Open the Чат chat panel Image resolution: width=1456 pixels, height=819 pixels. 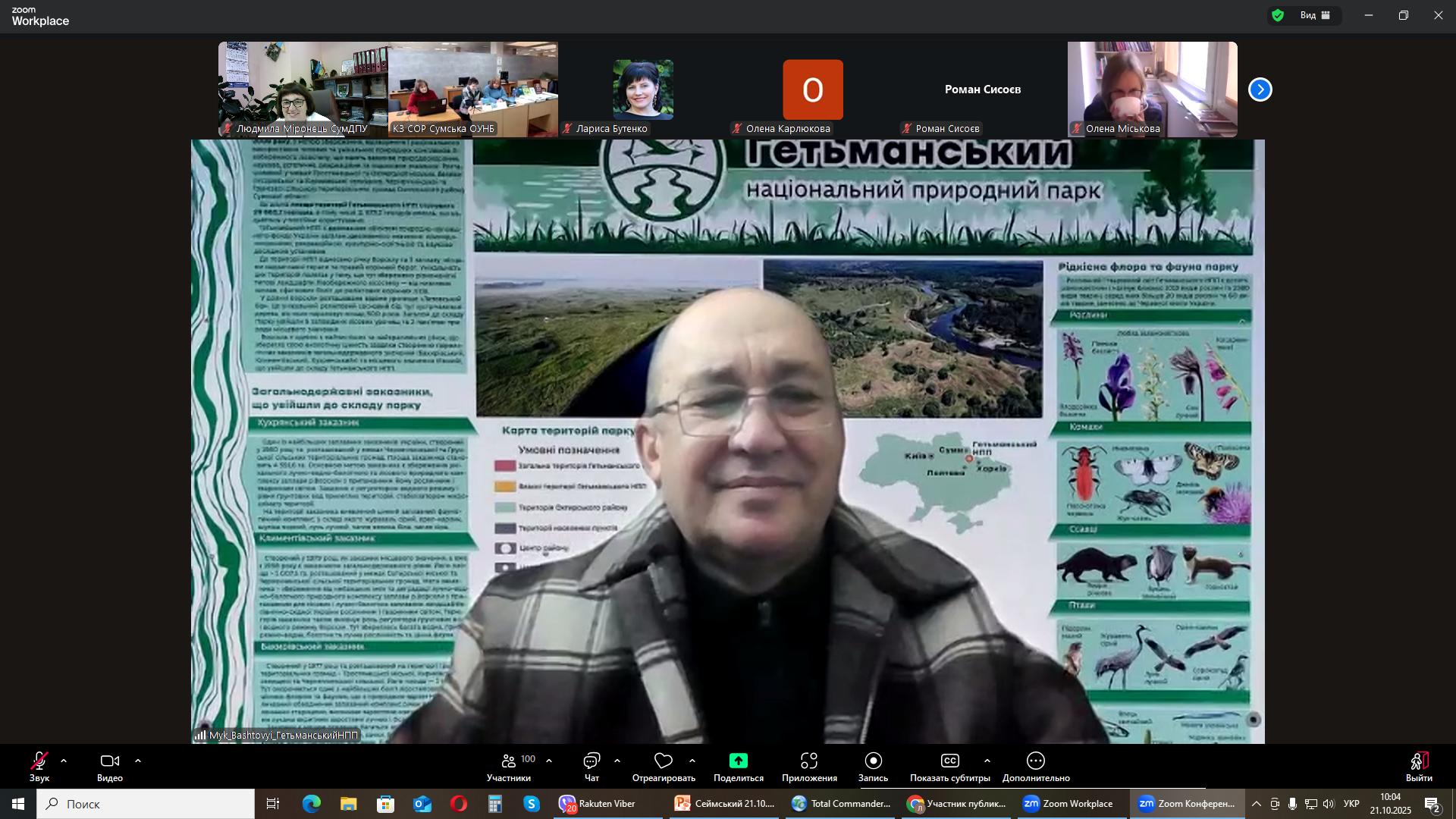click(x=591, y=761)
